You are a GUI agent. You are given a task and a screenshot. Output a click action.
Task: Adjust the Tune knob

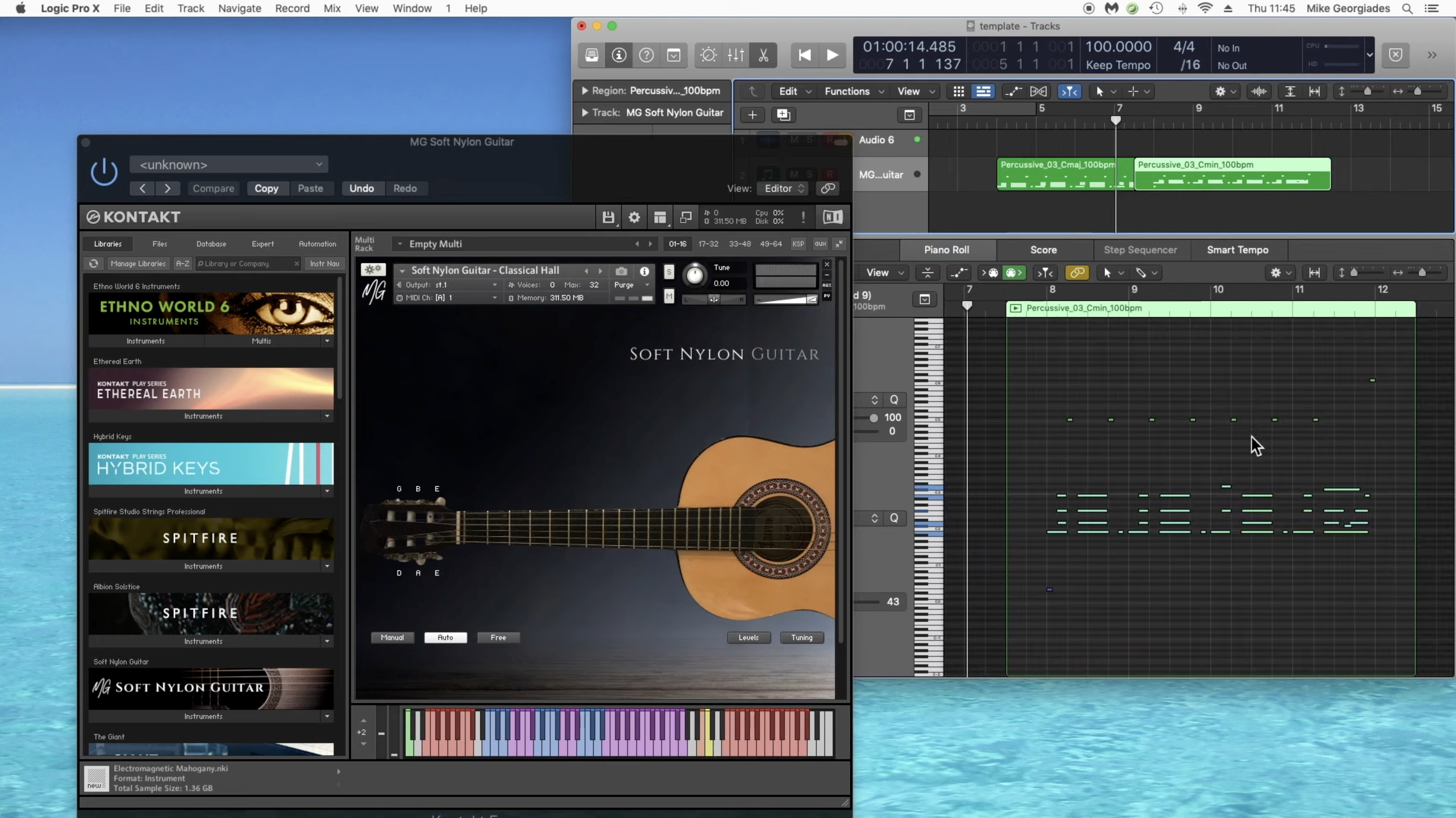(695, 276)
